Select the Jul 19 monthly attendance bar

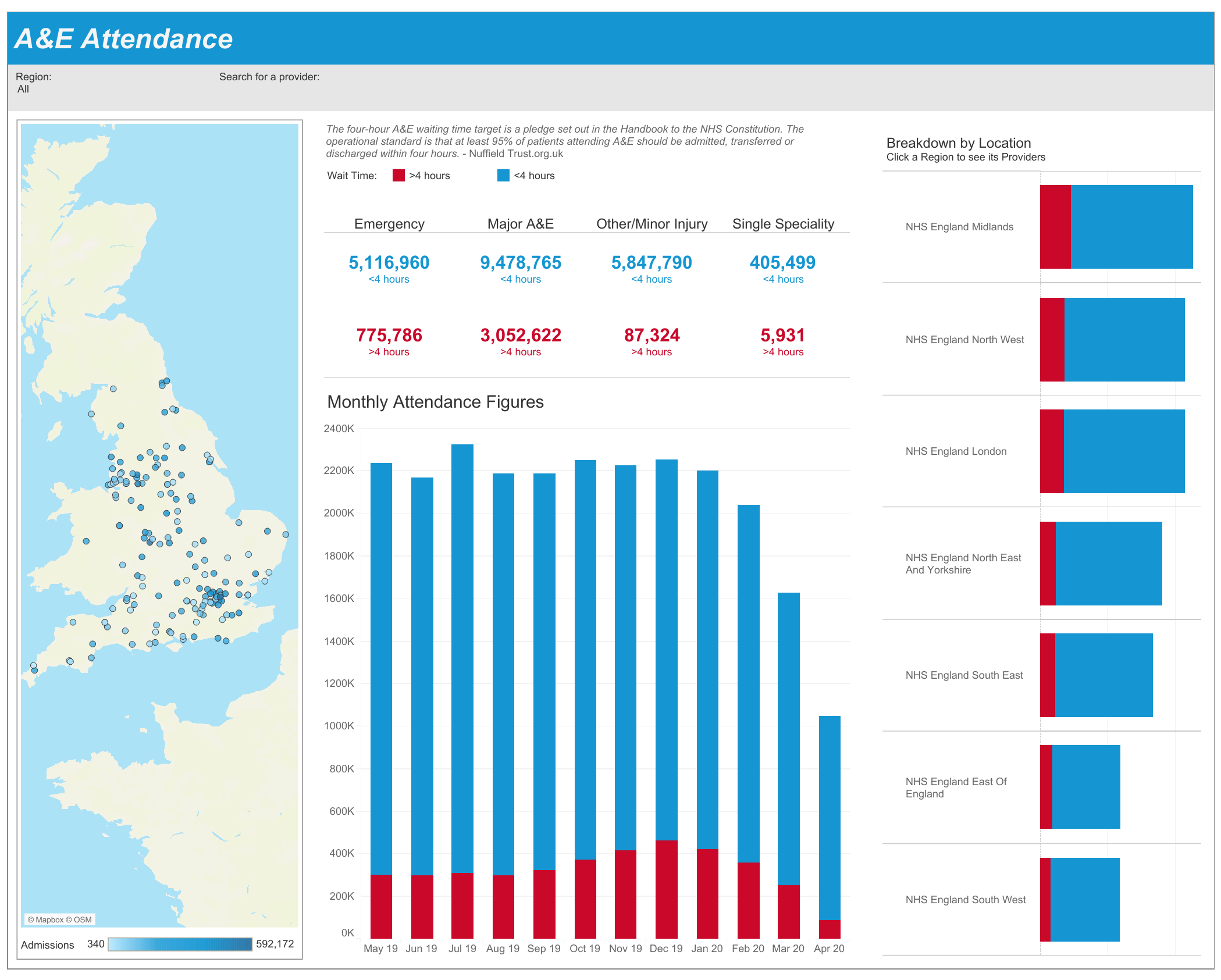tap(462, 692)
